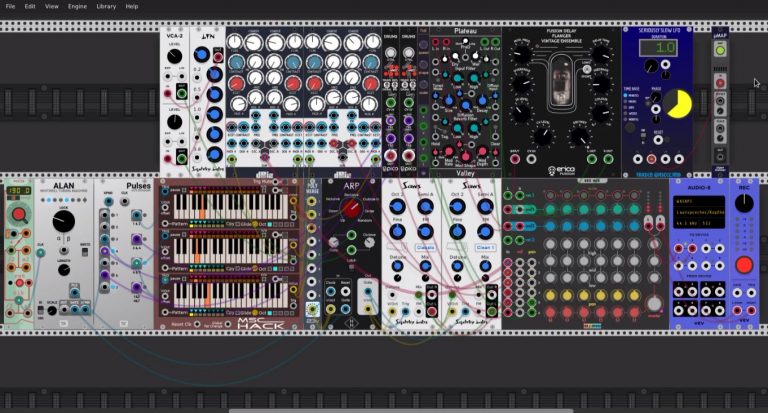
Task: Click the top blue knob on ATN module
Action: [201, 54]
